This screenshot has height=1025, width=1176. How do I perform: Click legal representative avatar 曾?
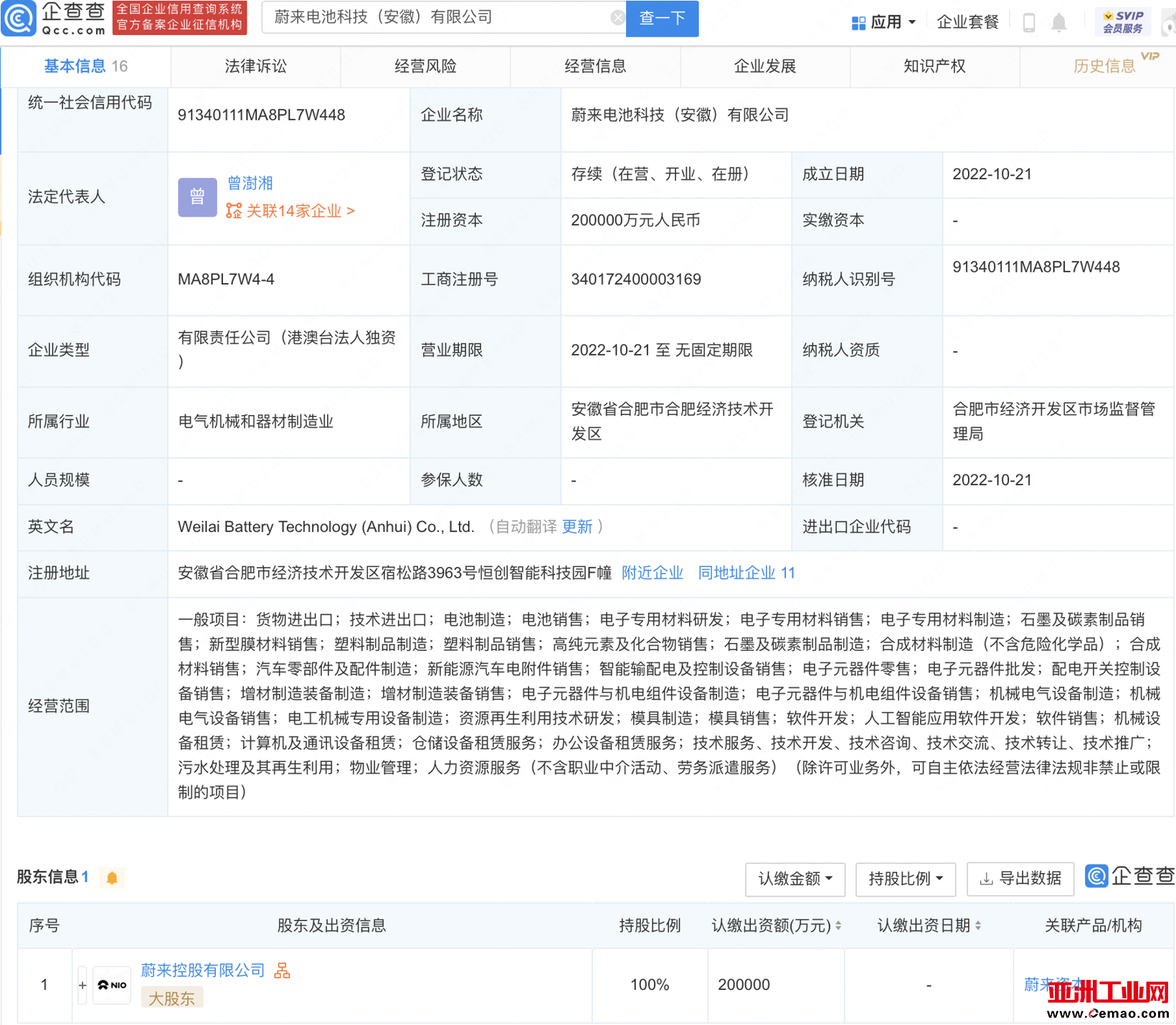(x=197, y=197)
